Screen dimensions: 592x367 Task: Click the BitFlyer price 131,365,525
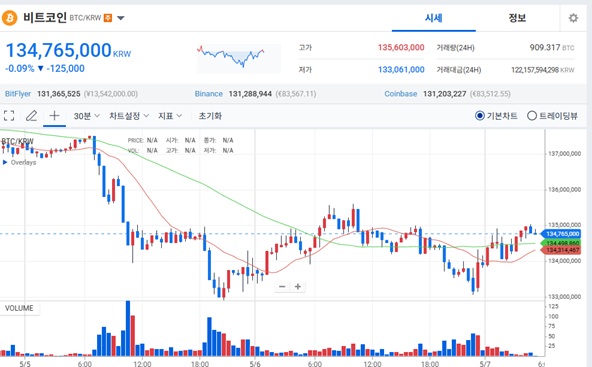click(59, 94)
